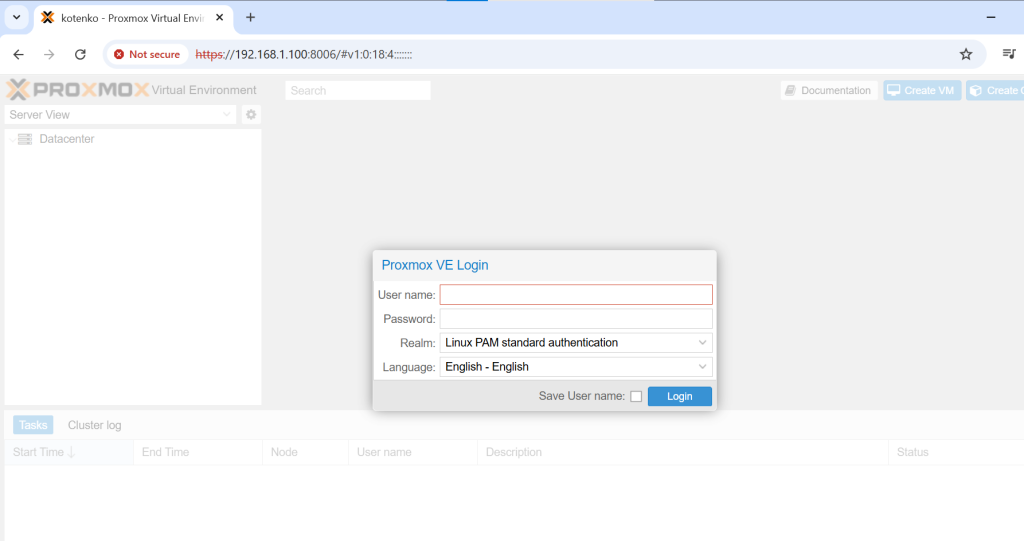
Task: Click the Proxmox logo
Action: pos(78,90)
